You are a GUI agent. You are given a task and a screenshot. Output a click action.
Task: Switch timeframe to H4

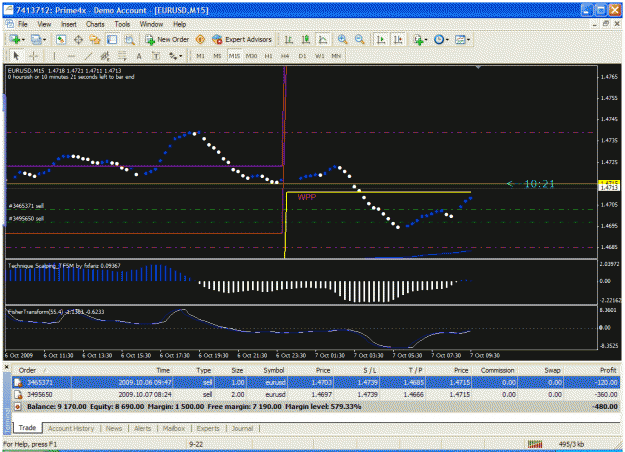(285, 56)
